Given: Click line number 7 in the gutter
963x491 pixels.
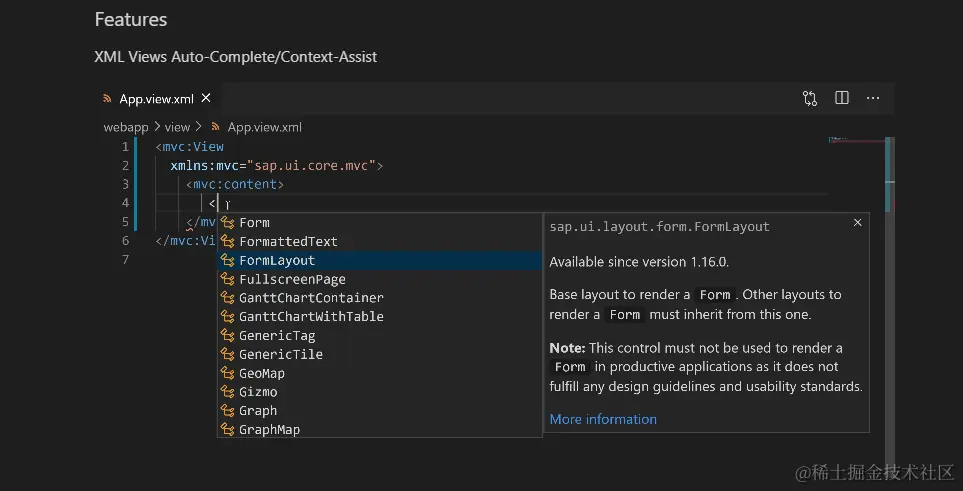Looking at the screenshot, I should [124, 260].
